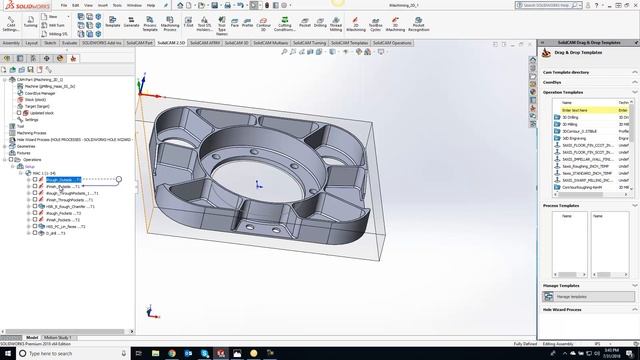Screen dimensions: 640x360
Task: Select the Profile operation tool
Action: (x=247, y=22)
